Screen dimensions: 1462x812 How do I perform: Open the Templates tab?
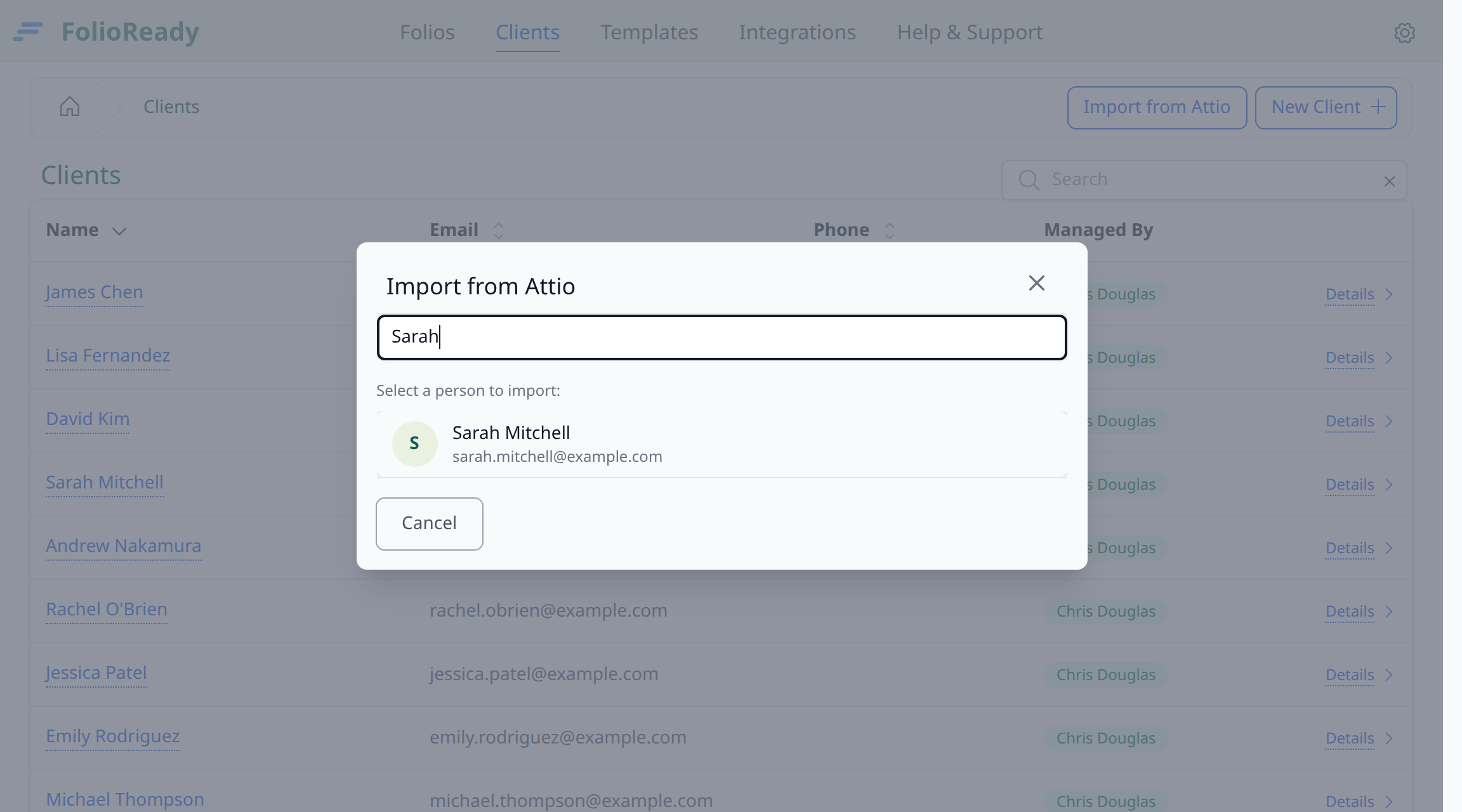649,32
